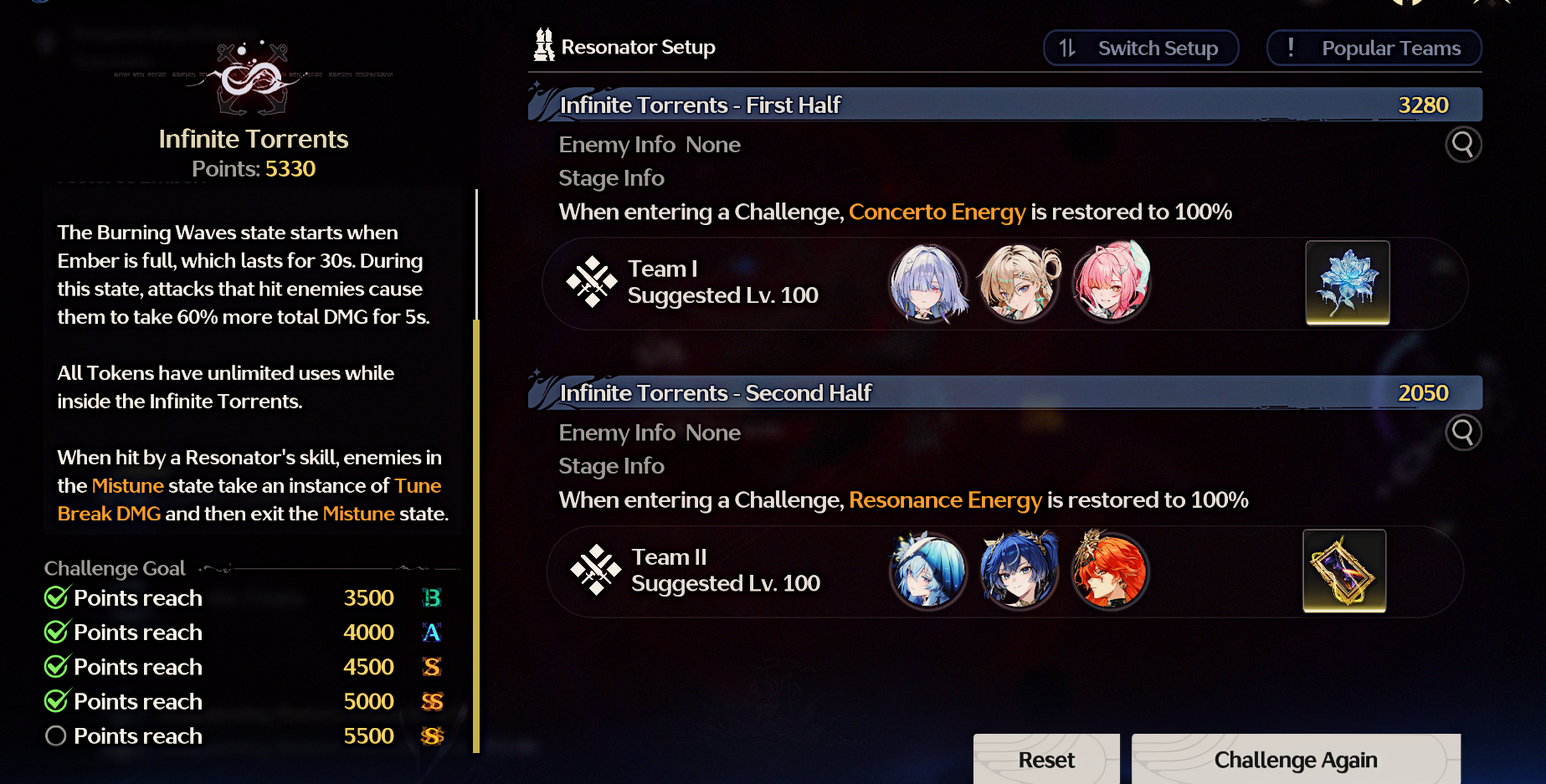Click the Team I crossed emblem icon
Screen dimensions: 1546x784
pyautogui.click(x=592, y=282)
